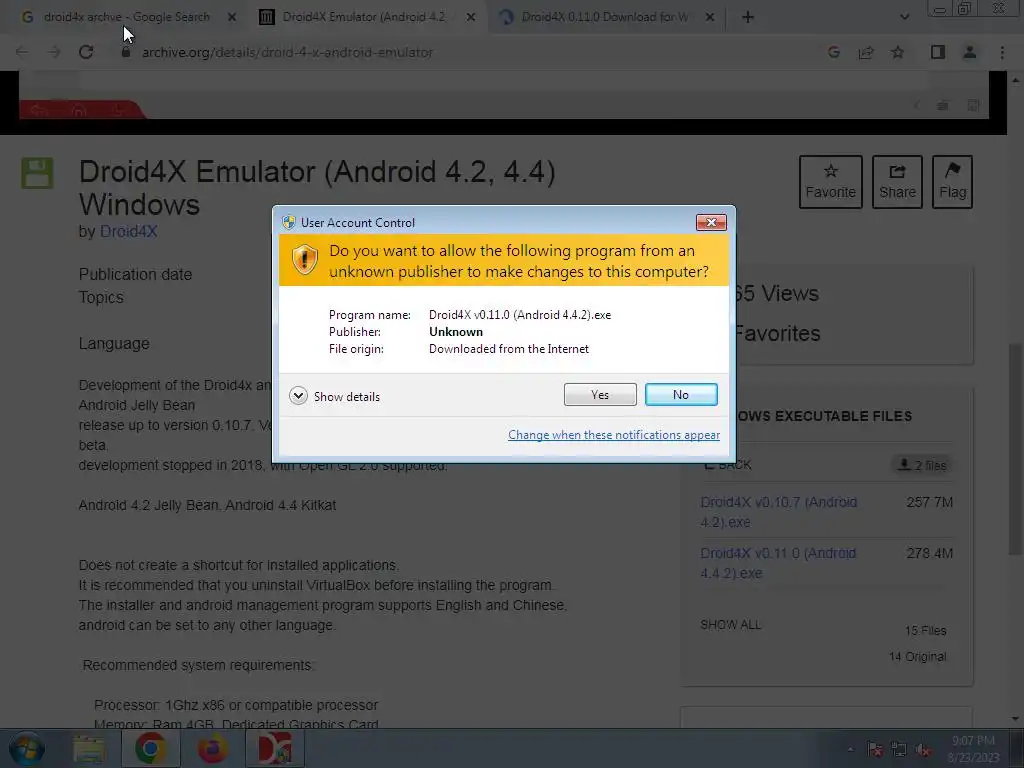Image resolution: width=1024 pixels, height=768 pixels.
Task: Close the Droid4X Emulator archive tab
Action: tap(471, 17)
